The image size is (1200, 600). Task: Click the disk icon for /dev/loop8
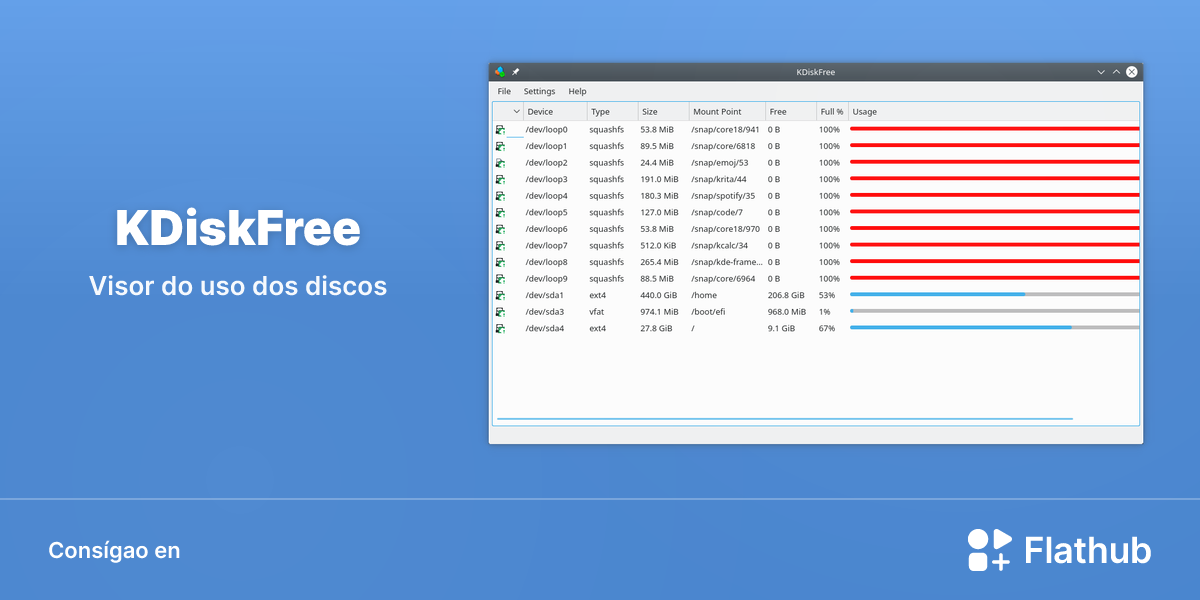[x=500, y=262]
